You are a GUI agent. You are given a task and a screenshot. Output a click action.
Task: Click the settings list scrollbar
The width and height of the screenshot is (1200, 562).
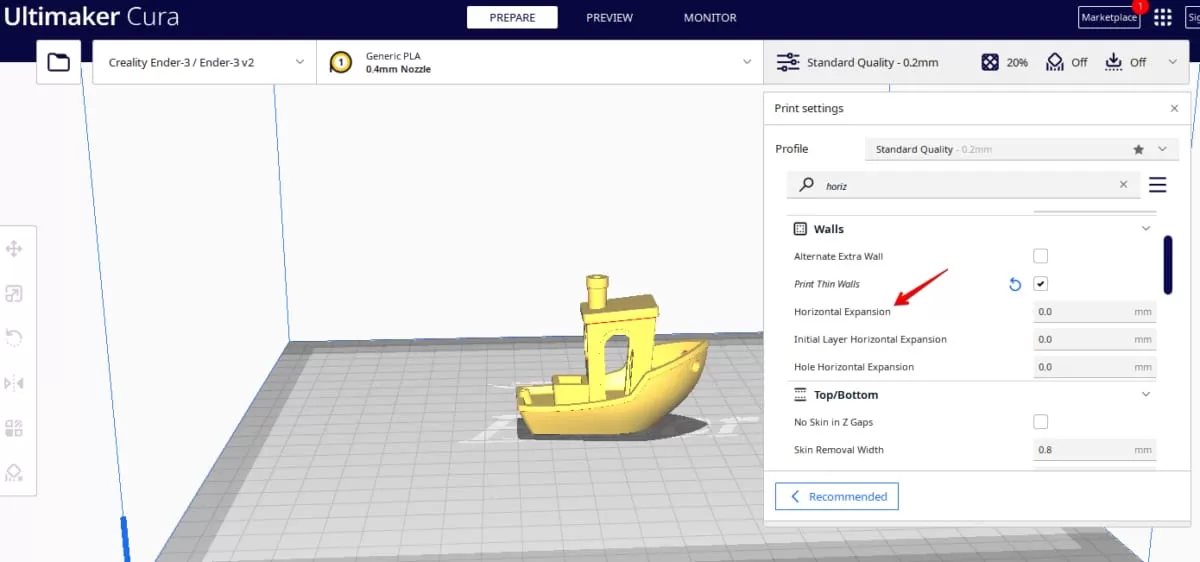tap(1168, 265)
